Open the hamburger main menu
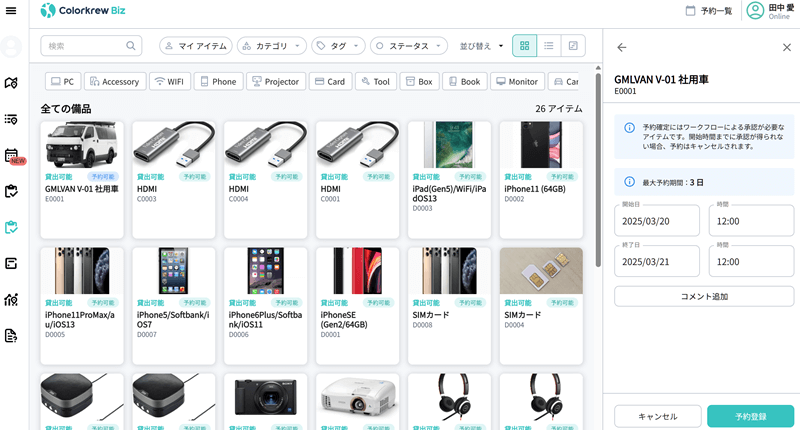Viewport: 800px width, 430px height. coord(11,11)
